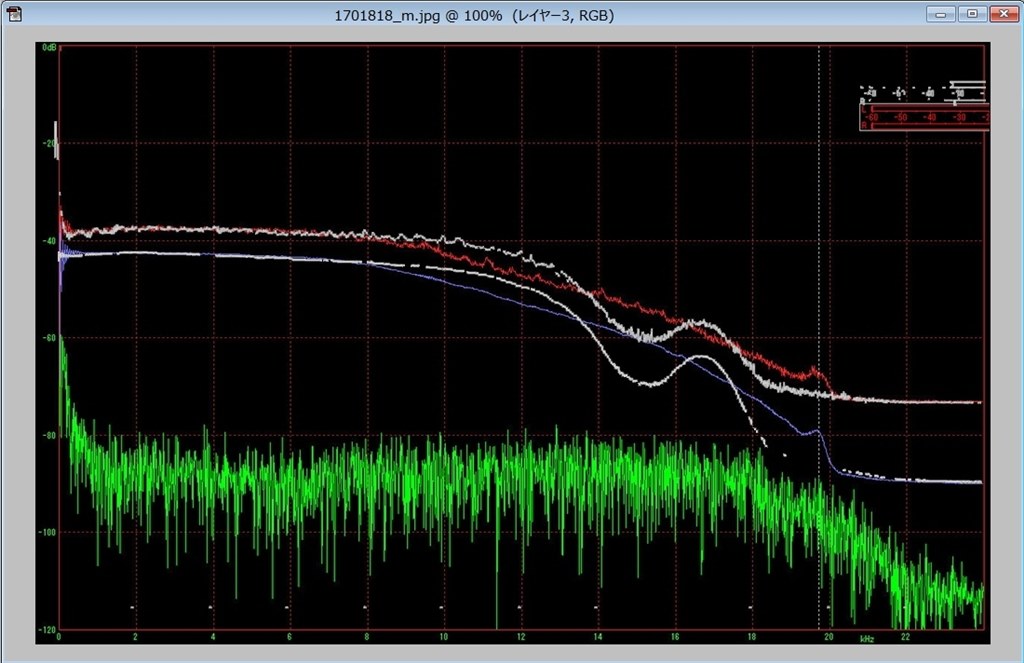Click the 12 label on the frequency axis
1024x663 pixels.
tap(520, 637)
